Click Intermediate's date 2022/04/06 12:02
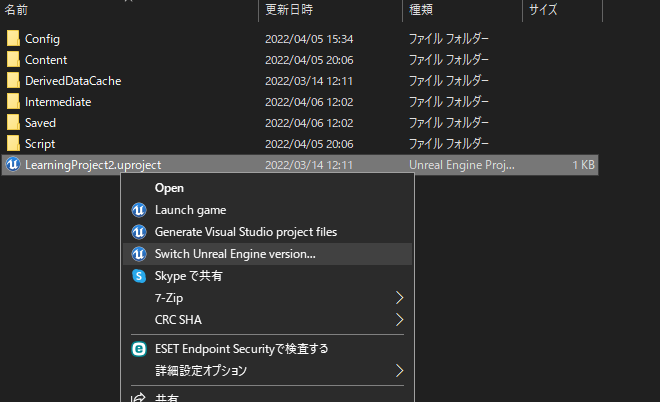 click(309, 102)
